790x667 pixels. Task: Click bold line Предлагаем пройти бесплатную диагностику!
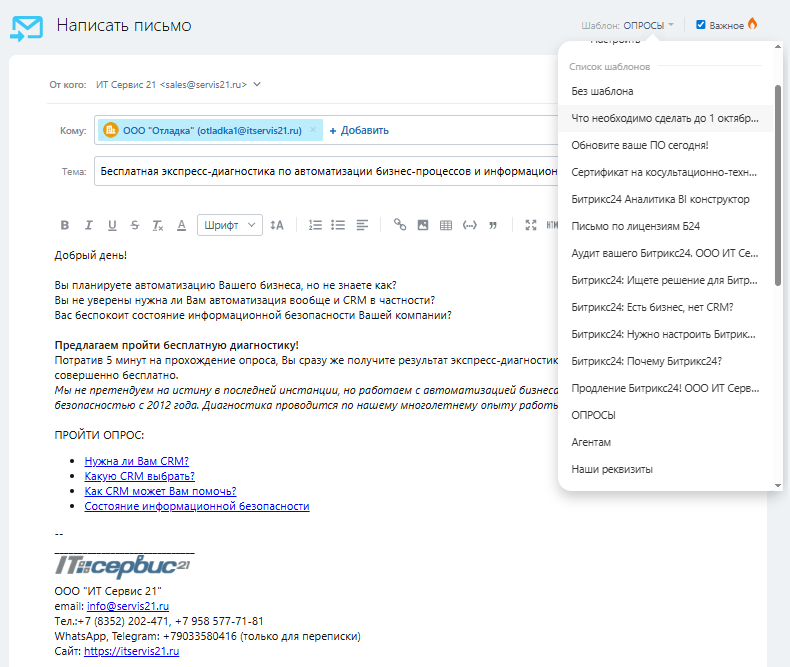point(176,345)
